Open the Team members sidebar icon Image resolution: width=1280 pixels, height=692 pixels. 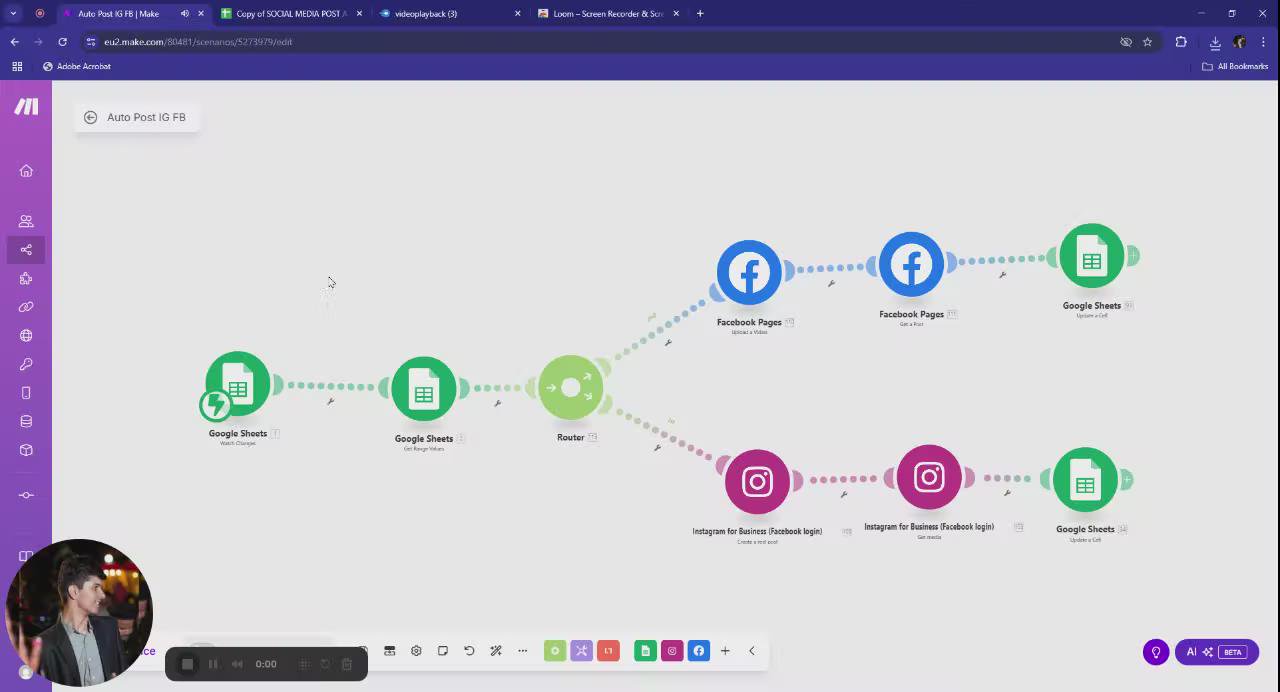click(x=26, y=221)
